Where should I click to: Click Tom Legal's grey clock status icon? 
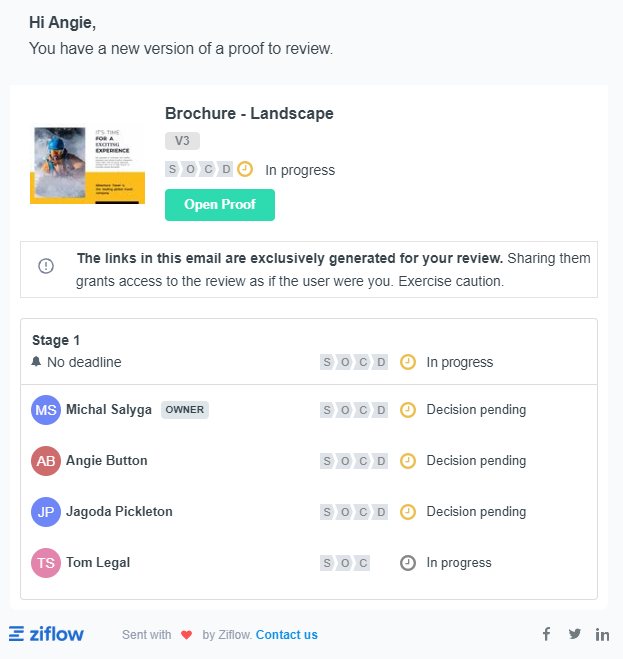pyautogui.click(x=407, y=563)
